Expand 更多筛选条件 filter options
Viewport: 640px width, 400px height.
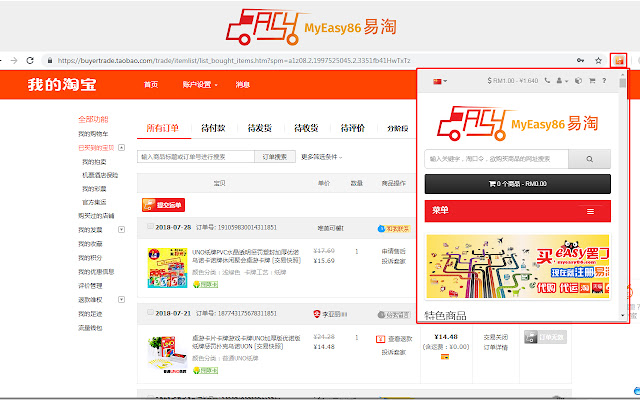[x=322, y=157]
